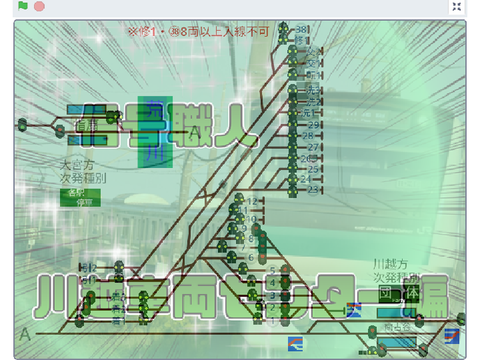
Task: Toggle the 各駅停車 train type indicator
Action: [80, 197]
